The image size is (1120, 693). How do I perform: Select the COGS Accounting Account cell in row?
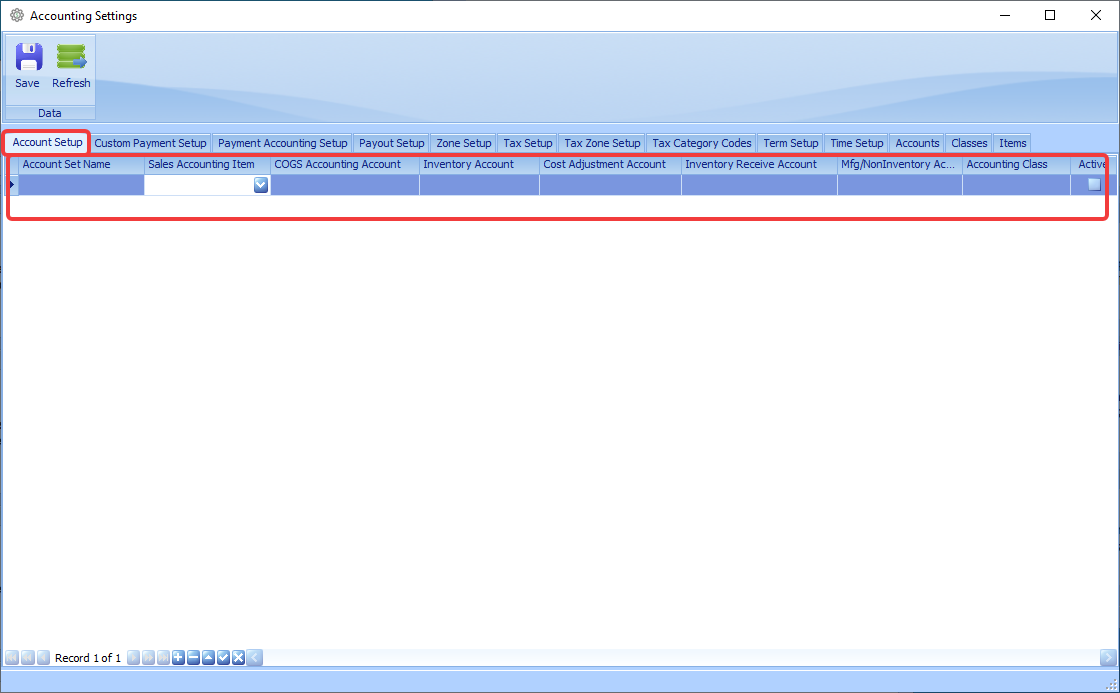[x=345, y=185]
